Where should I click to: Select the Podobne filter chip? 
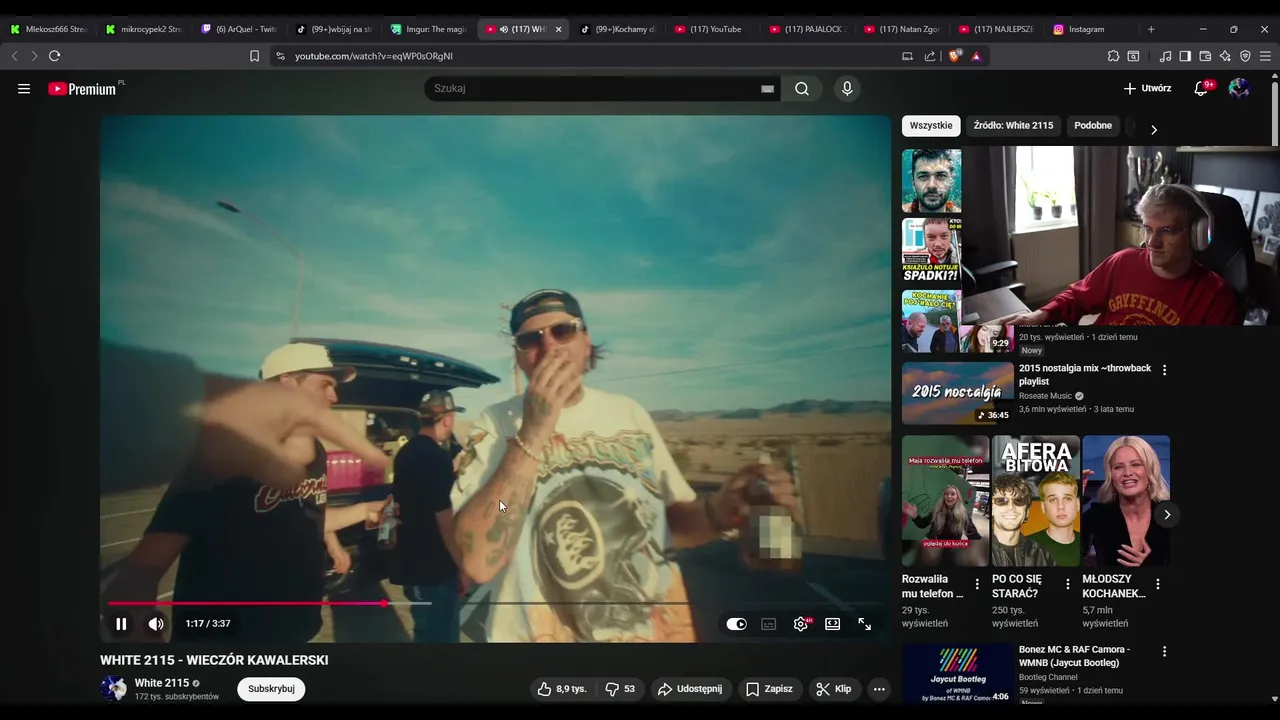(1093, 126)
